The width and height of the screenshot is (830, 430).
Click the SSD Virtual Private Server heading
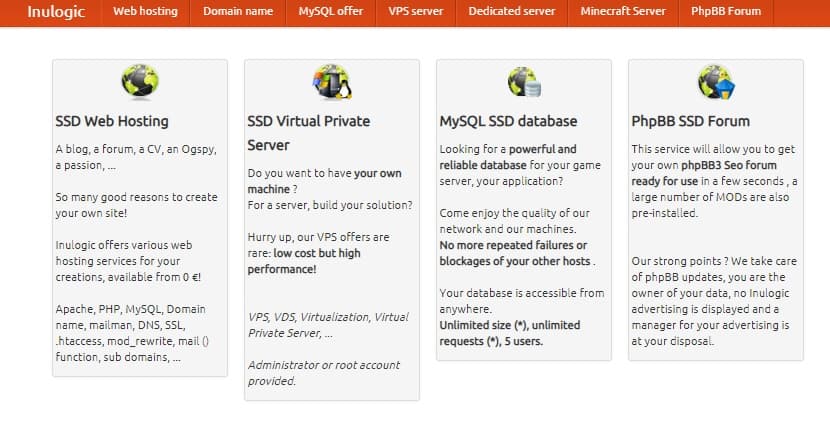[309, 133]
